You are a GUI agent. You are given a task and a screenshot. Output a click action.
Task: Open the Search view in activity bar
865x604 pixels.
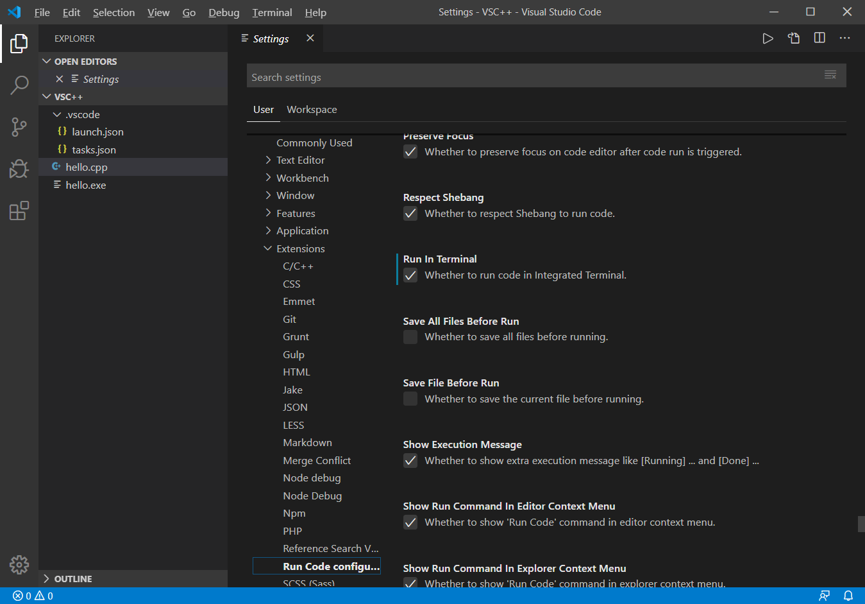(19, 85)
